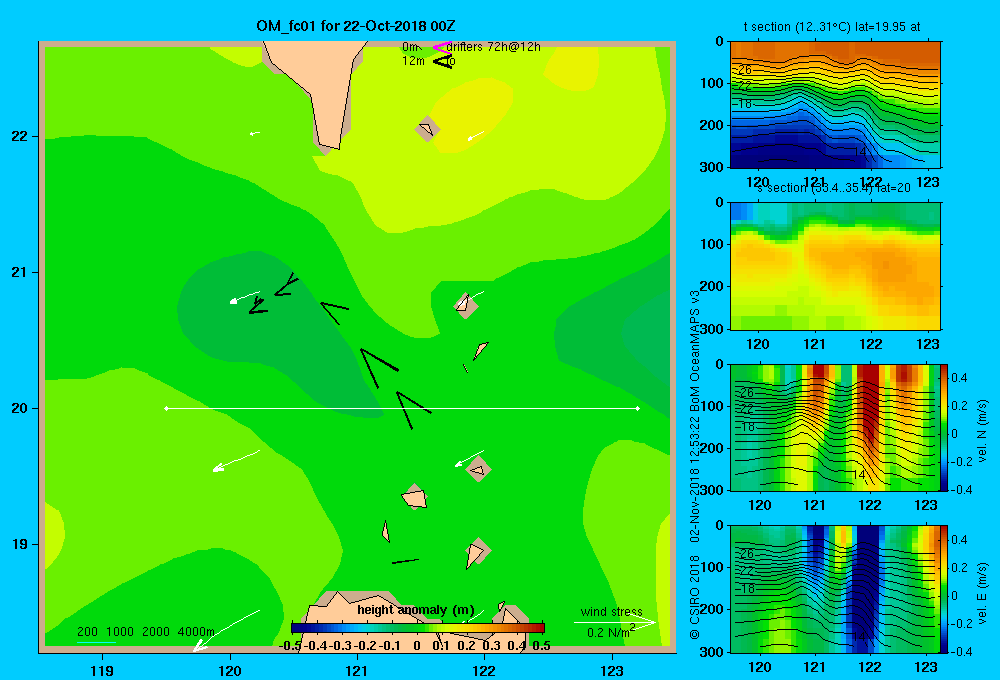
Task: Click latitude label 19 on the main map
Action: (x=20, y=544)
